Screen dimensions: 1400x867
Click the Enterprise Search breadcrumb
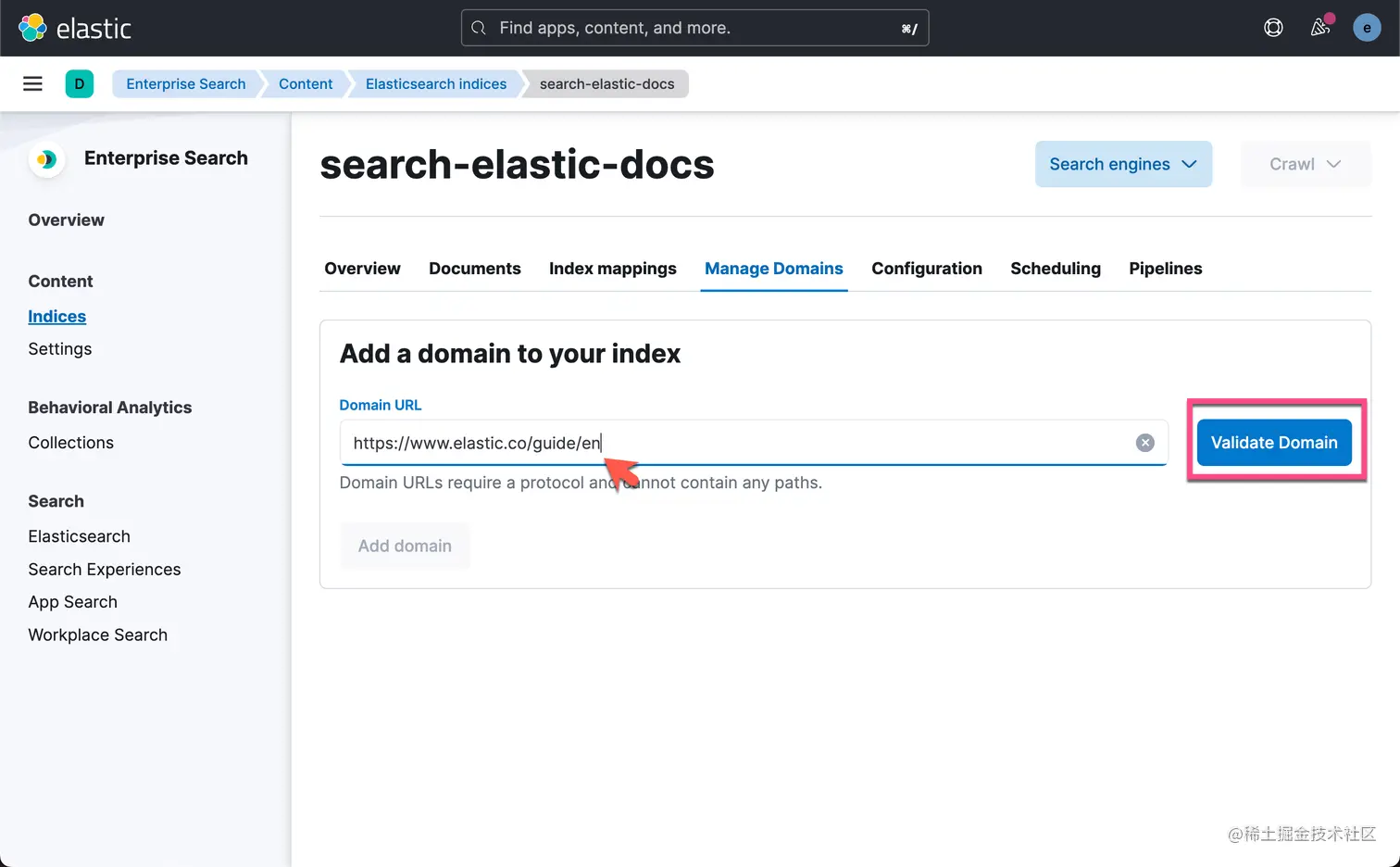pyautogui.click(x=186, y=83)
